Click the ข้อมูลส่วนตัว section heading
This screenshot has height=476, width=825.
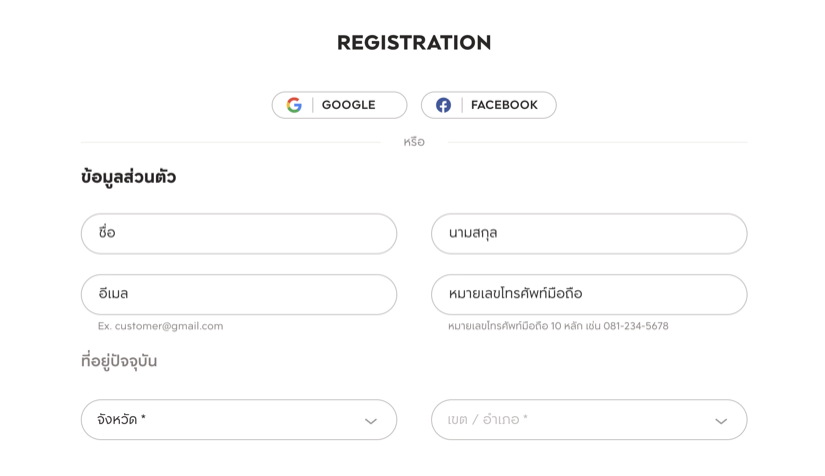click(x=128, y=177)
